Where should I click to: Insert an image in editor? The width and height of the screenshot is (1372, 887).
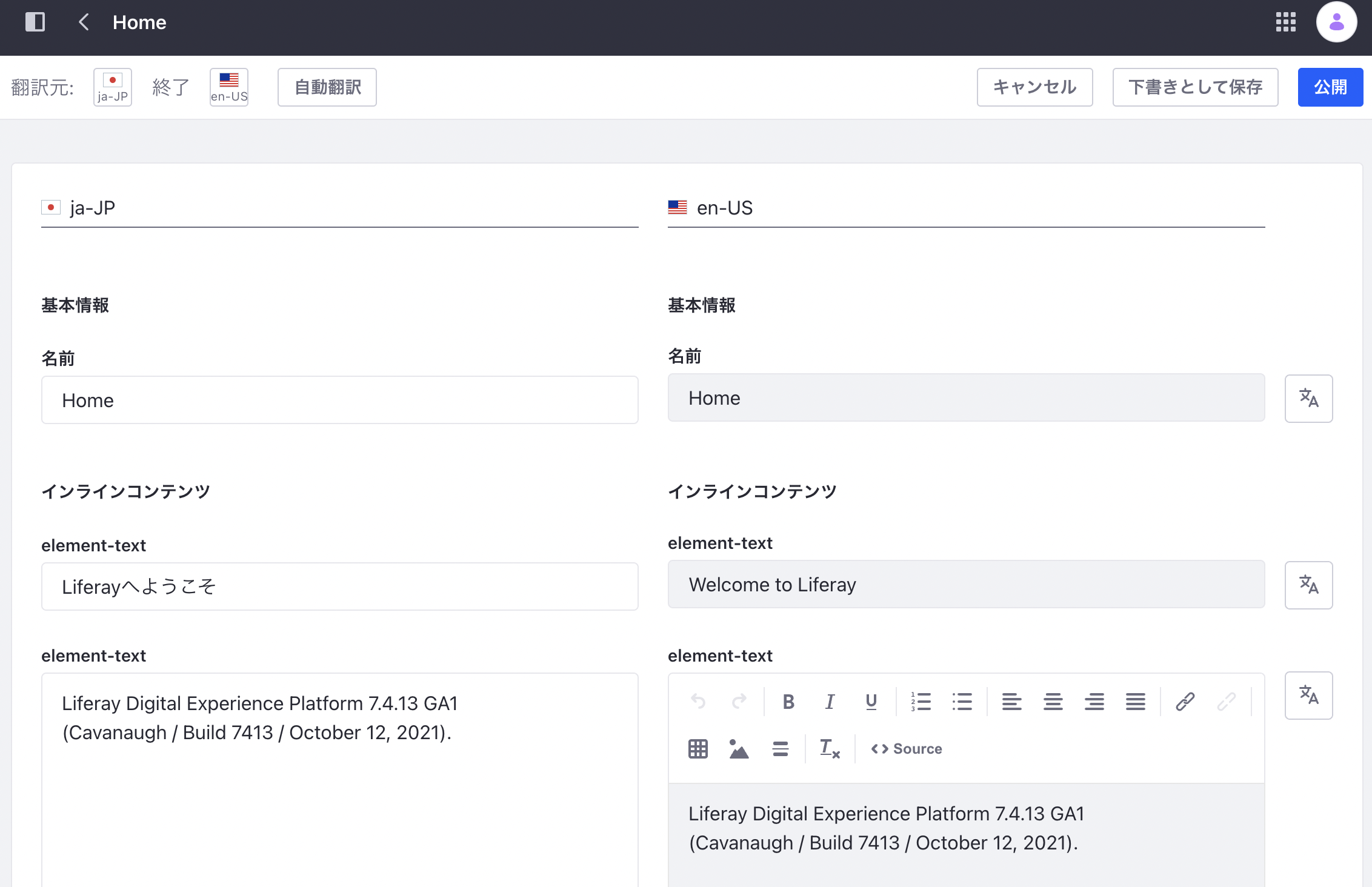739,749
